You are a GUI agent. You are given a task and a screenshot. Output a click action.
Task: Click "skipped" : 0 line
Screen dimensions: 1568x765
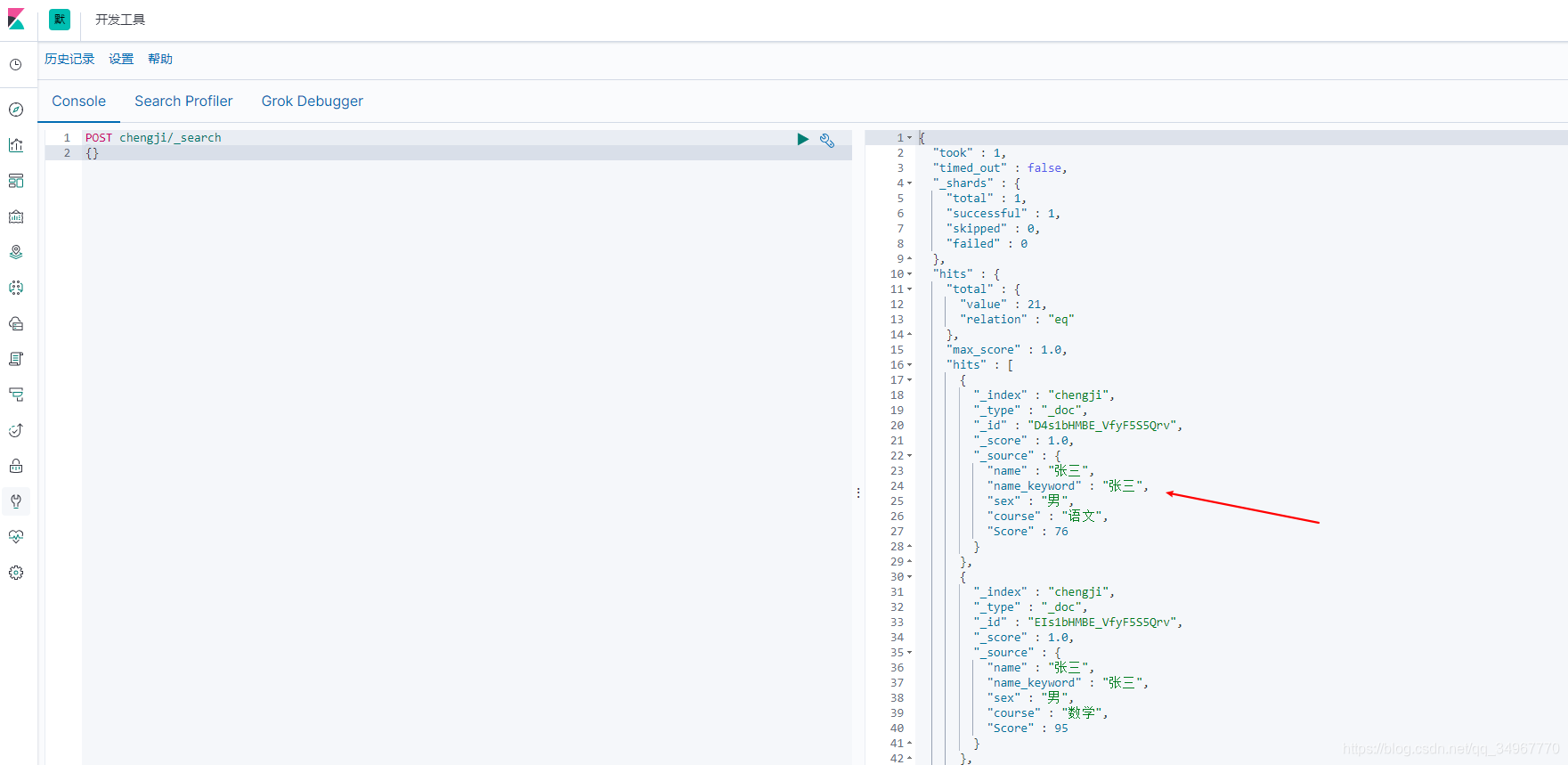(x=994, y=229)
